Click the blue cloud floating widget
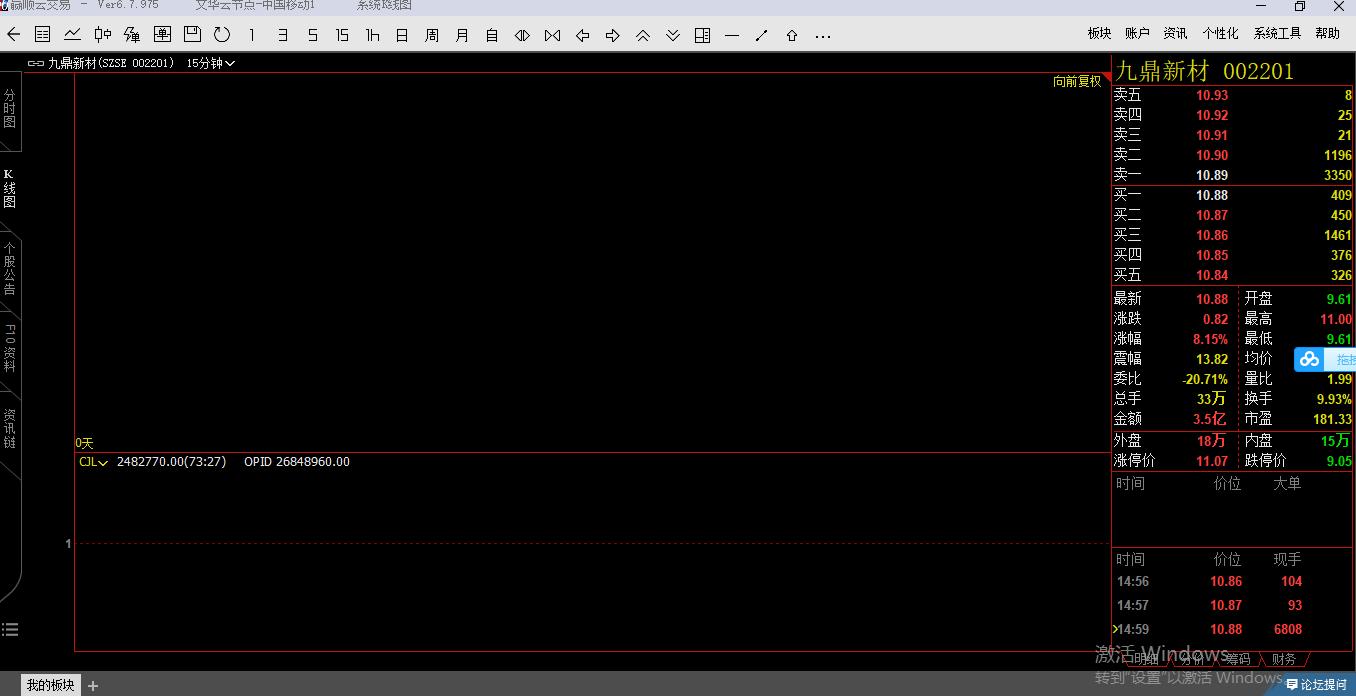Screen dimensions: 1356x696 (x=1310, y=360)
